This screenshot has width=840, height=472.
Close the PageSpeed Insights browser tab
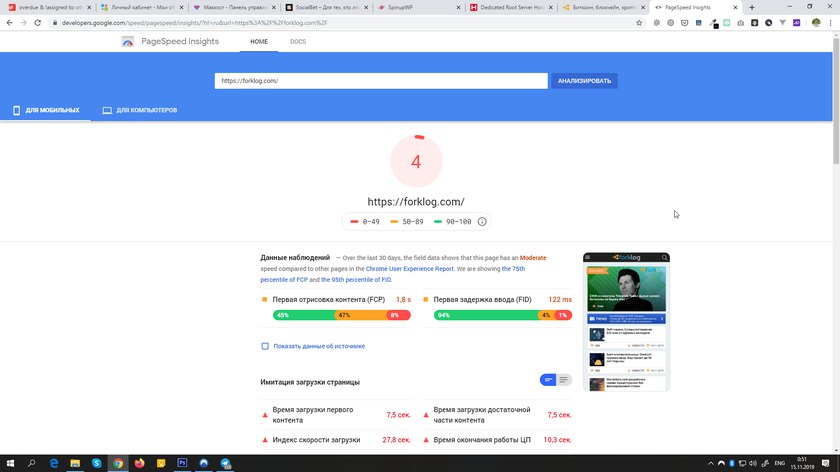click(735, 8)
